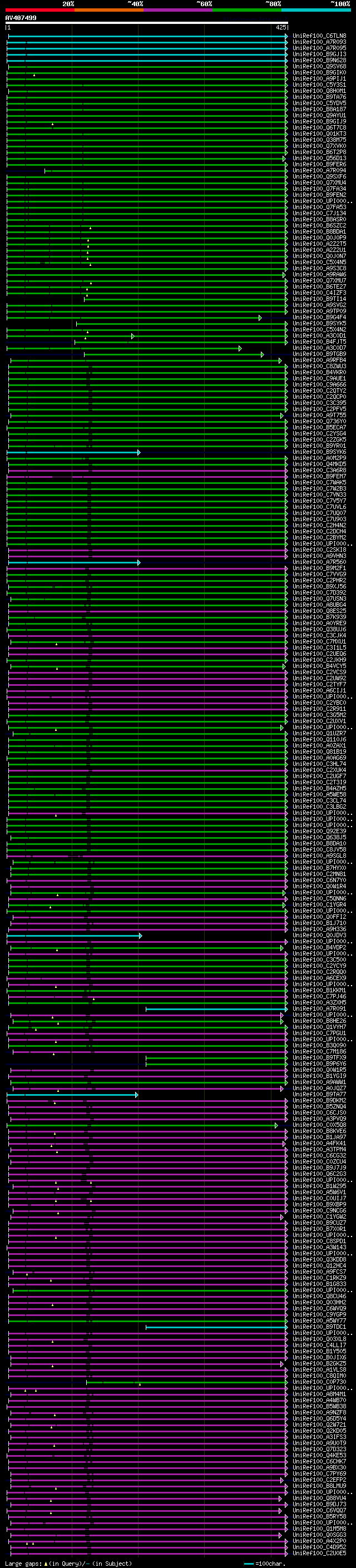Click the green partial alignment bar of UniRef100_C0P730

tap(187, 1382)
